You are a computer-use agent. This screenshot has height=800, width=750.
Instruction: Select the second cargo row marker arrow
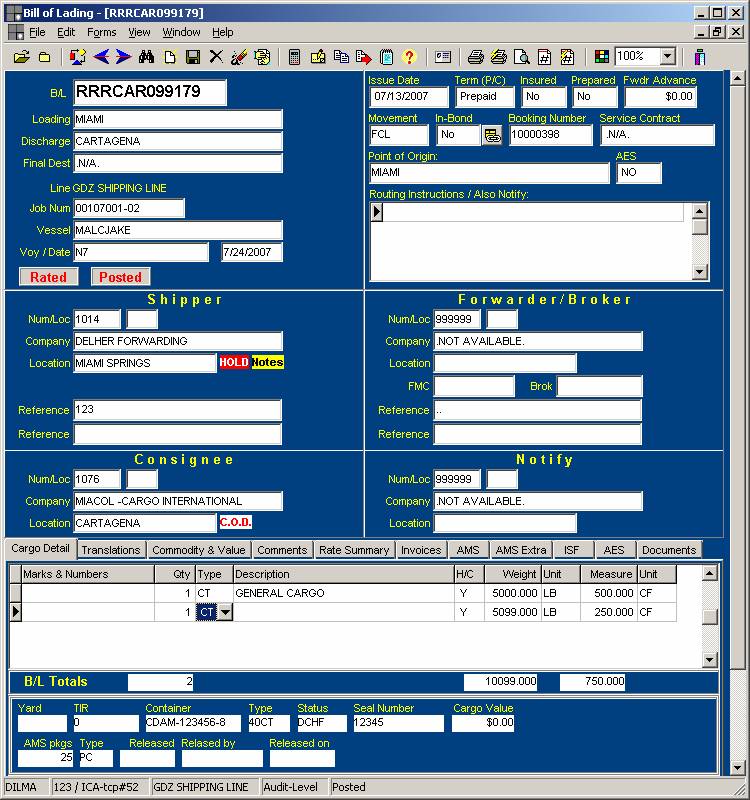(x=16, y=612)
